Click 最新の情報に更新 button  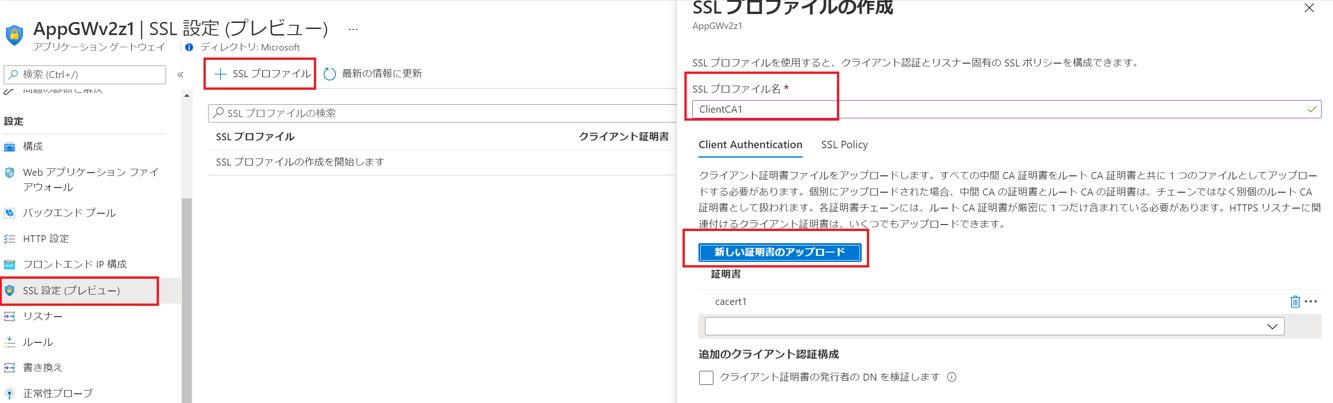point(372,74)
